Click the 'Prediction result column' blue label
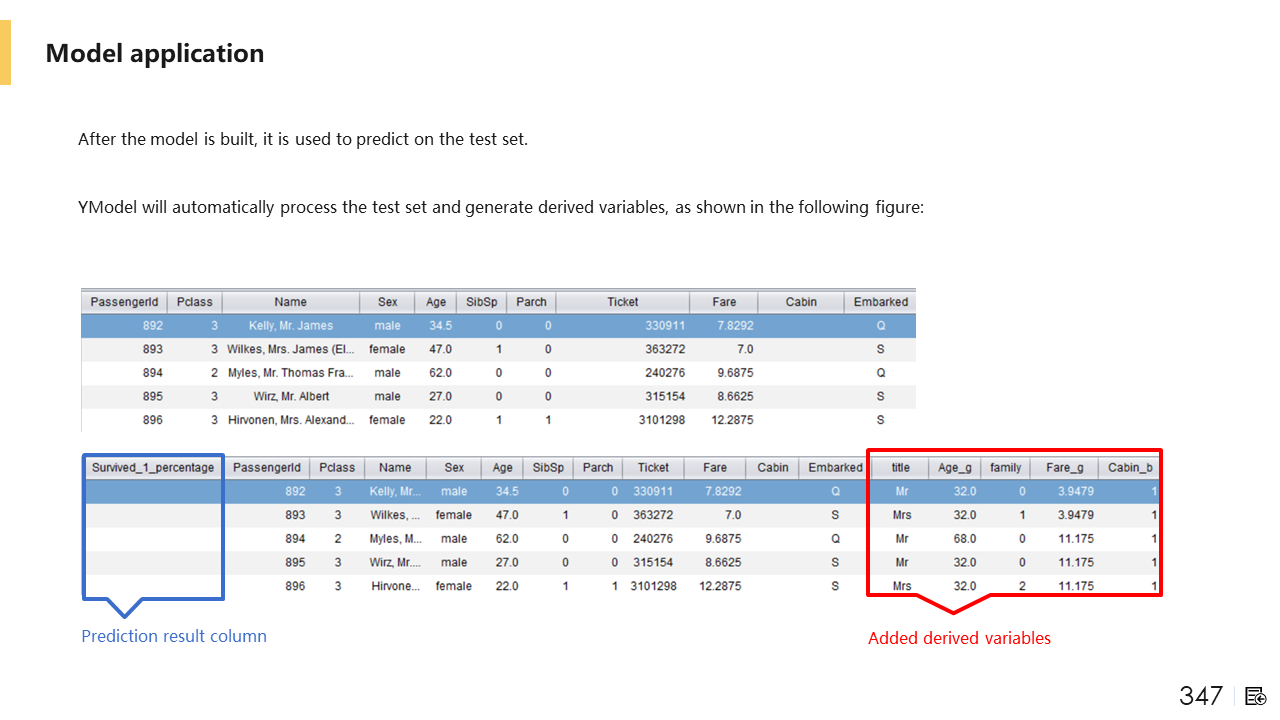 point(174,636)
